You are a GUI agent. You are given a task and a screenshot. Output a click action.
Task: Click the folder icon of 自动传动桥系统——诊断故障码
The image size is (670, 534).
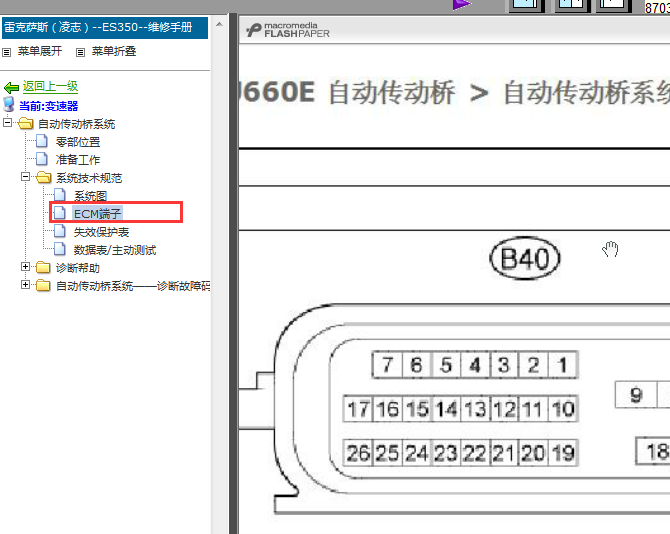pos(43,285)
